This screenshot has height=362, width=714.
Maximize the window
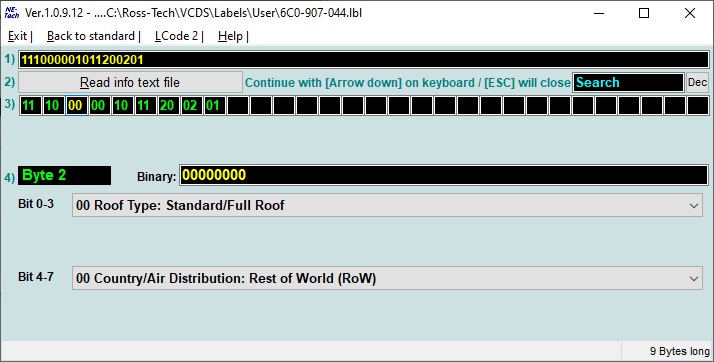pyautogui.click(x=644, y=13)
